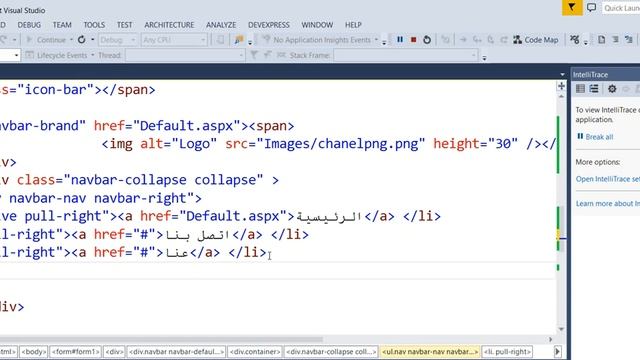Click the editor split window plus icon
The image size is (640, 360).
(x=561, y=86)
